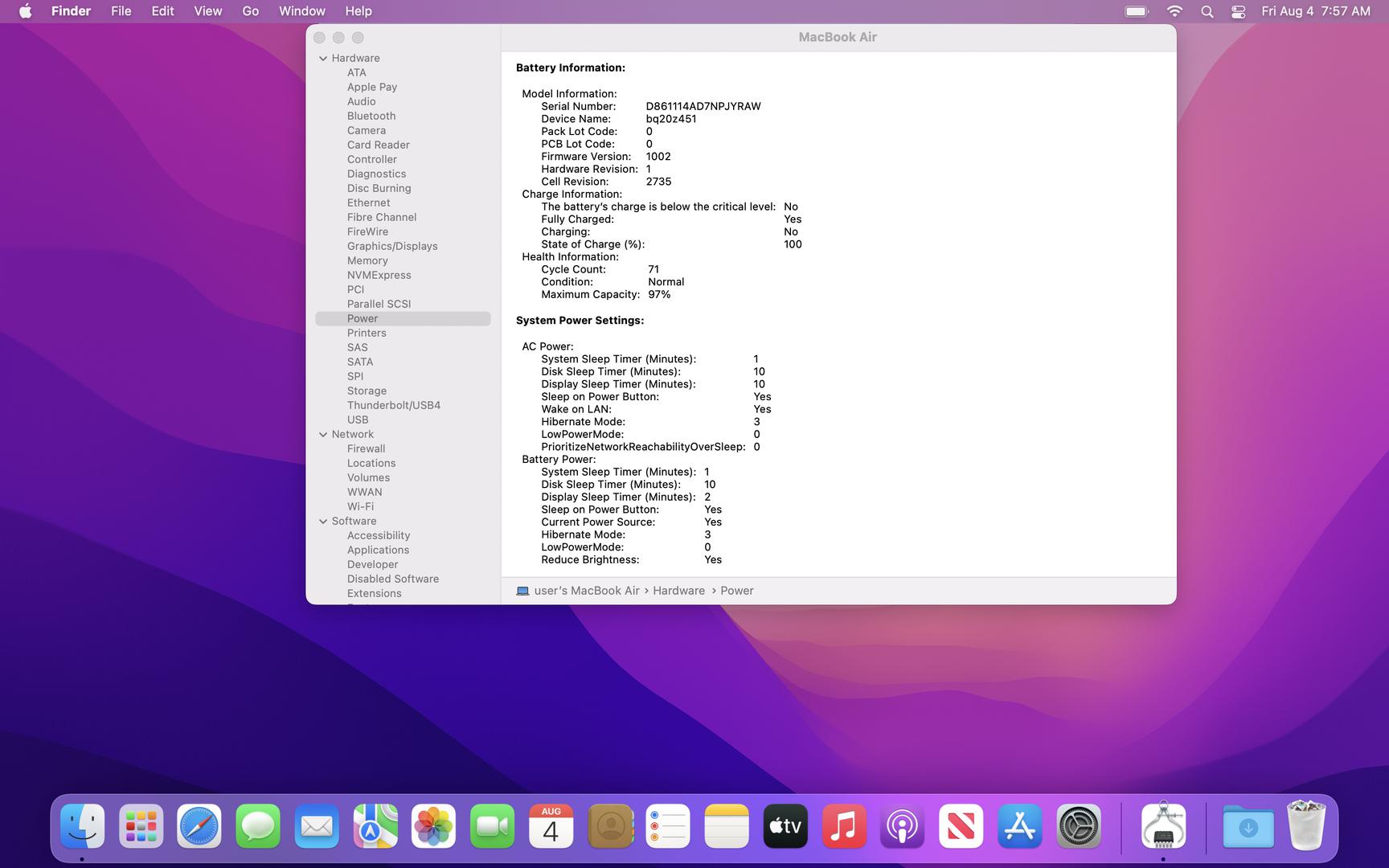Open System Preferences in Dock

point(1078,826)
